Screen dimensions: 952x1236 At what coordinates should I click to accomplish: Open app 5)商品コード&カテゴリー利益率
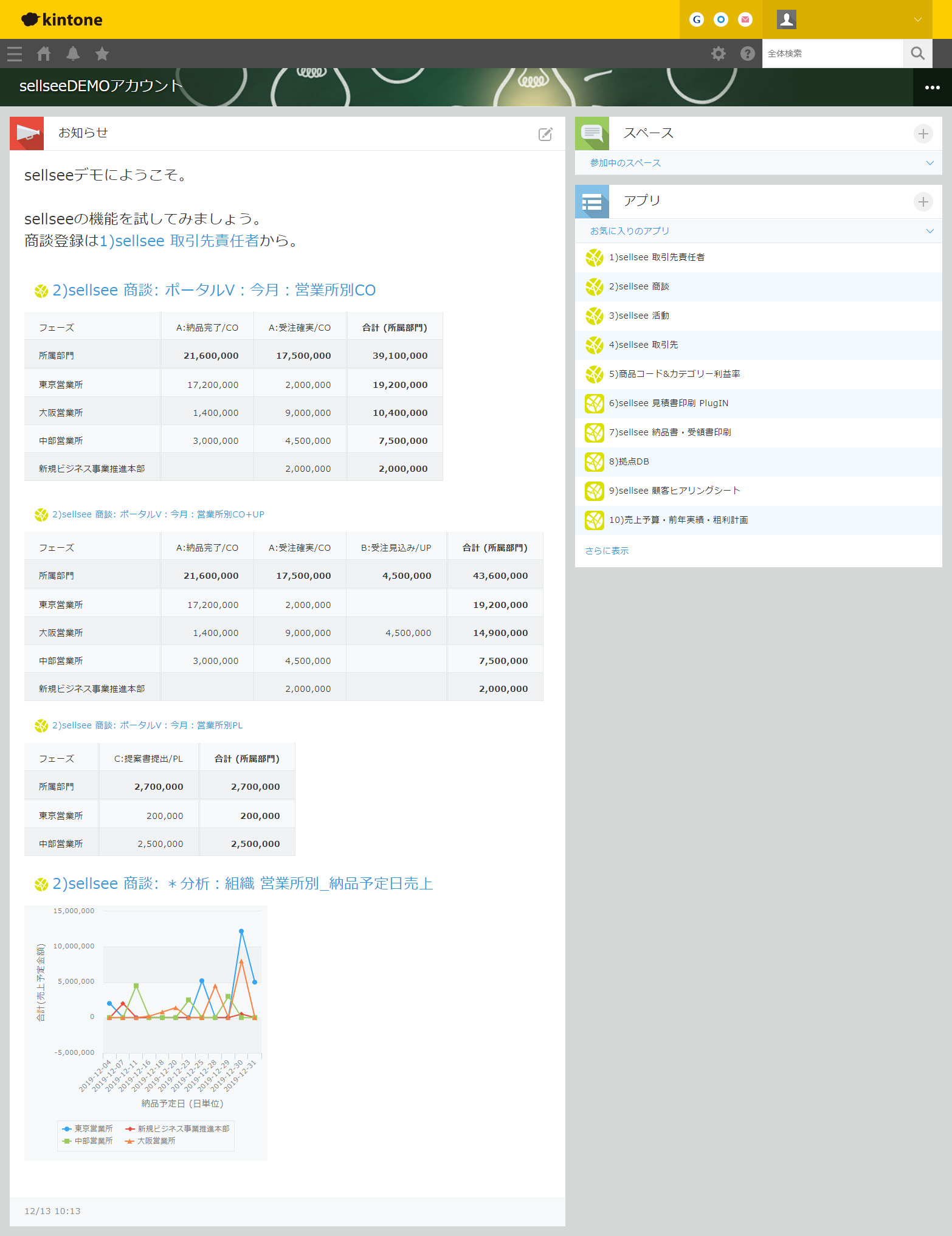pos(759,375)
